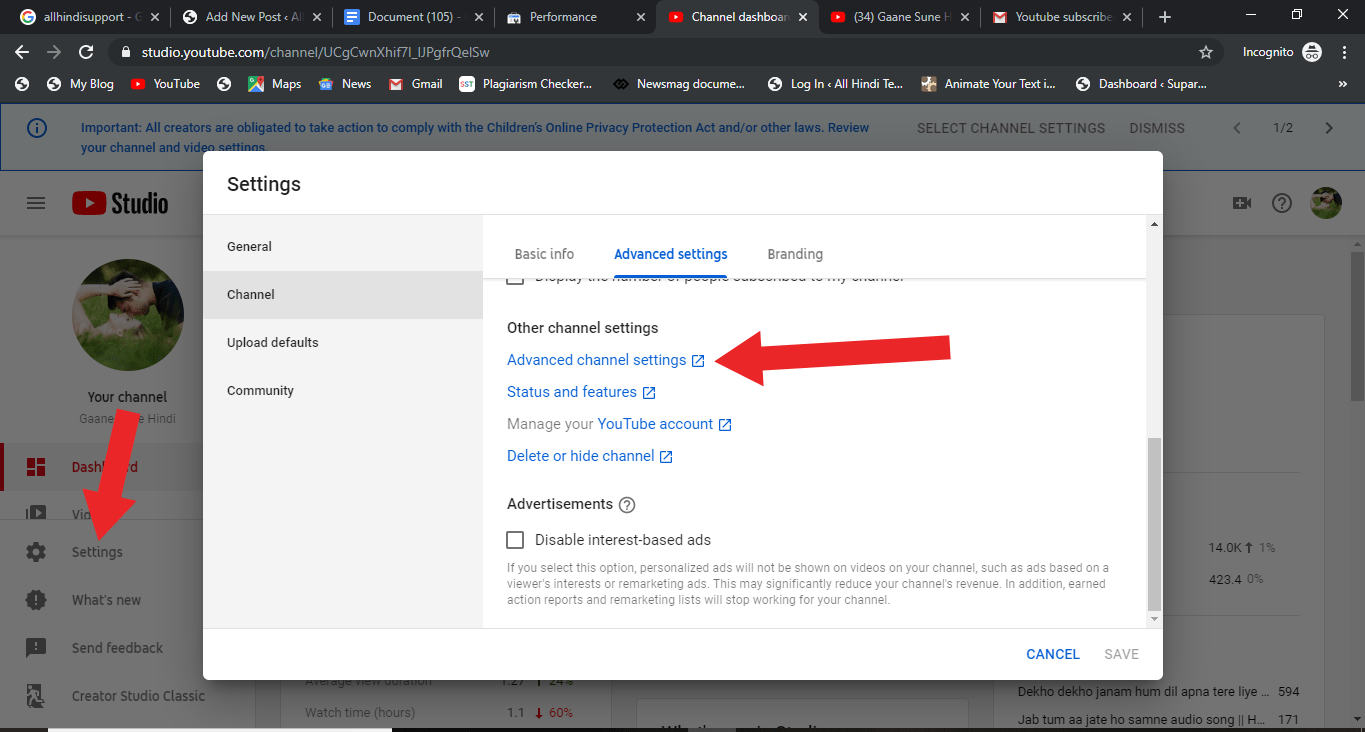This screenshot has height=732, width=1365.
Task: Click the SAVE button
Action: [x=1121, y=654]
